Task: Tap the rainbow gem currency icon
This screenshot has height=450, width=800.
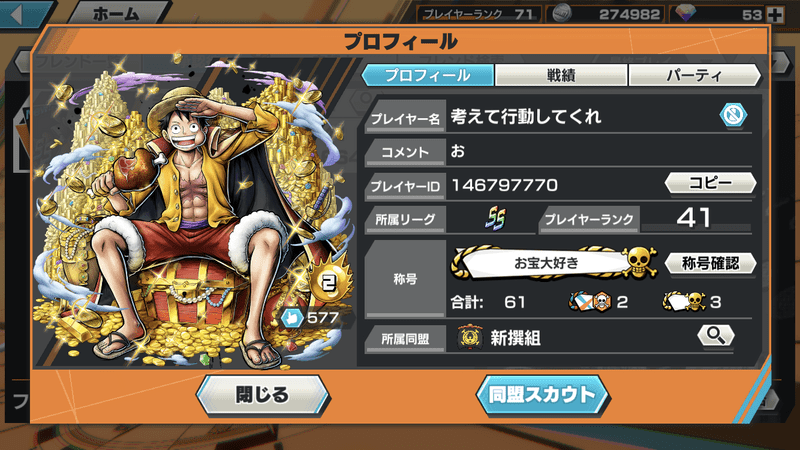Action: (x=686, y=13)
